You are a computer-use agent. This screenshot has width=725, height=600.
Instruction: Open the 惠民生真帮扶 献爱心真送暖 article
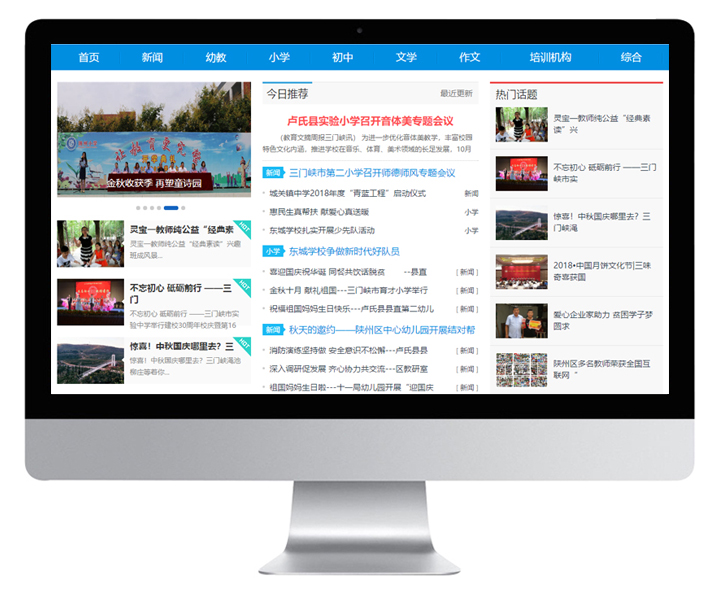click(319, 212)
